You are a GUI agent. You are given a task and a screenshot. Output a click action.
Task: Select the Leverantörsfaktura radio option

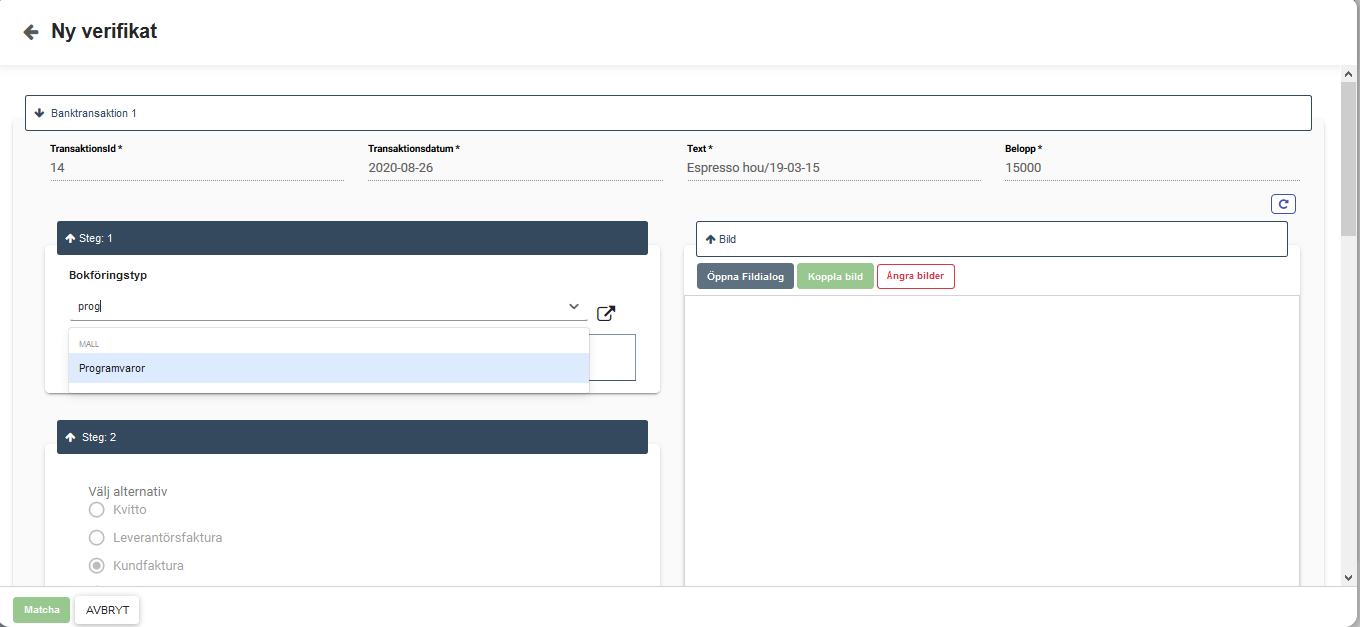click(x=97, y=538)
